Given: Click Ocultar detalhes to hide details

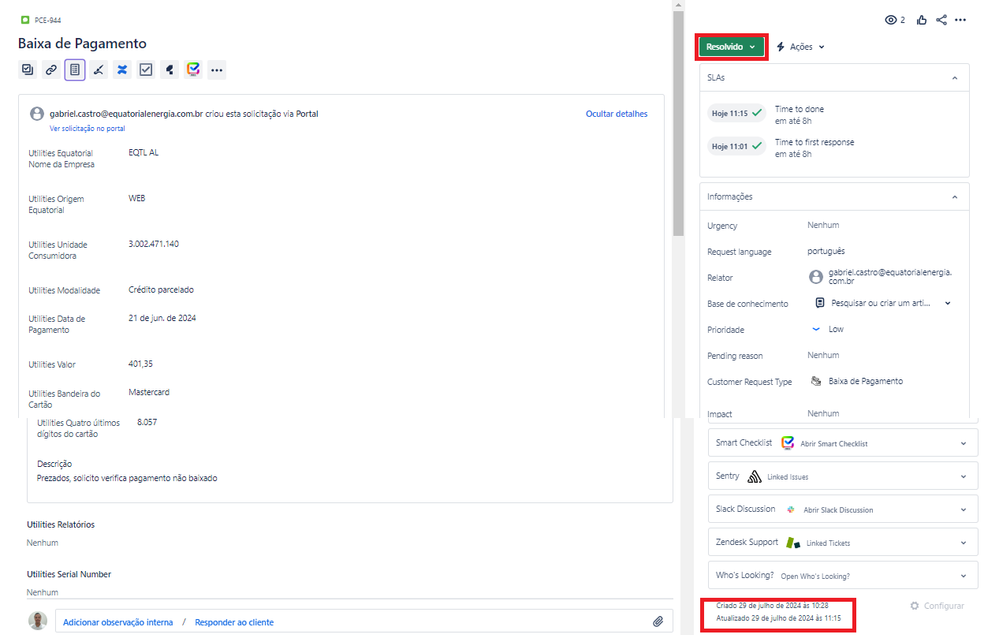Looking at the screenshot, I should [x=617, y=113].
